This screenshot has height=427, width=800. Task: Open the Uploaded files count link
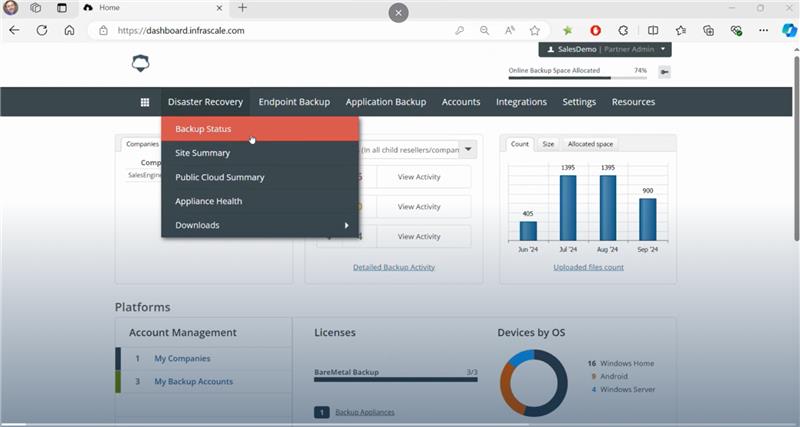588,267
